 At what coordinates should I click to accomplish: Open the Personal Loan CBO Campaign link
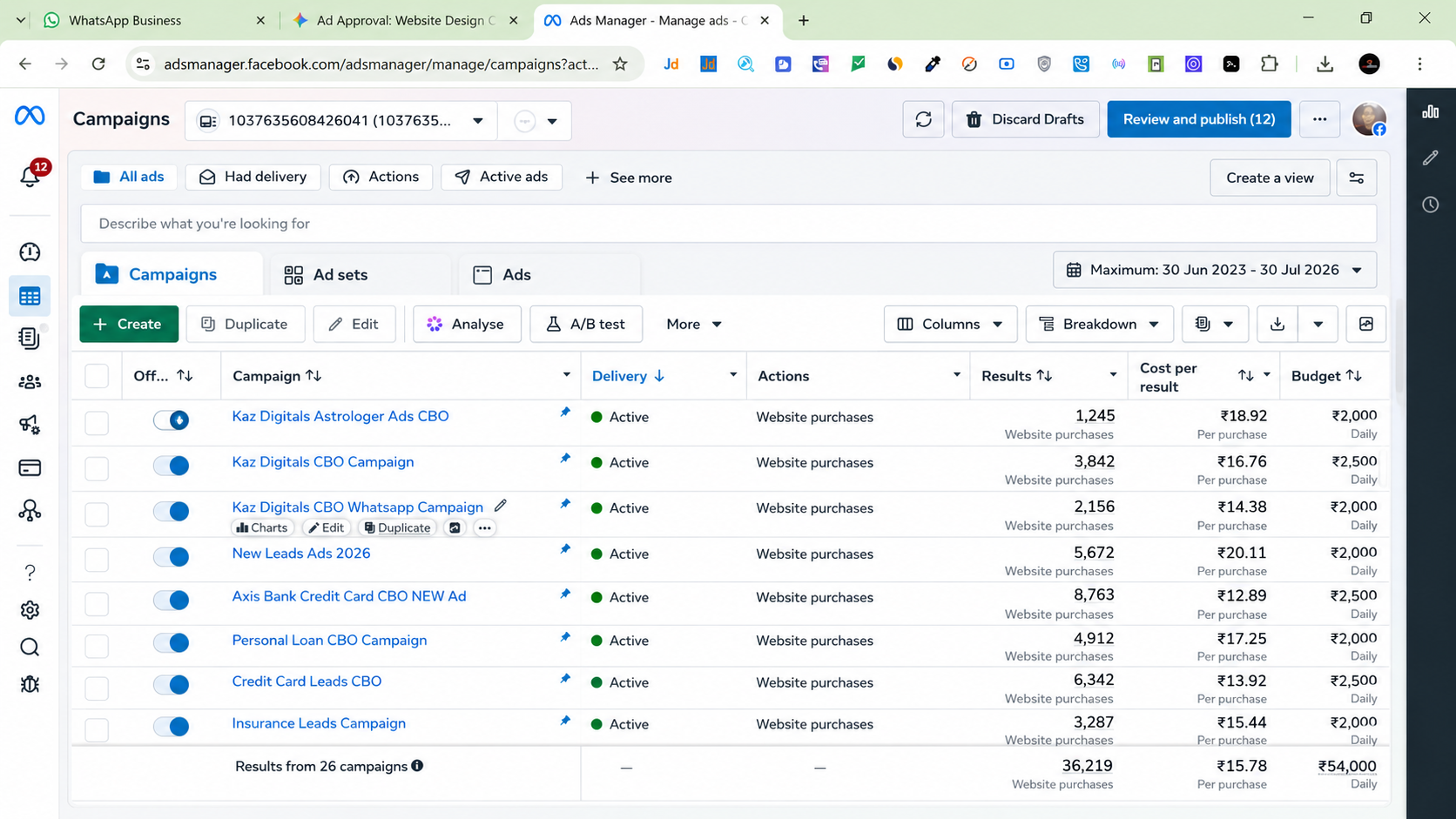click(329, 640)
